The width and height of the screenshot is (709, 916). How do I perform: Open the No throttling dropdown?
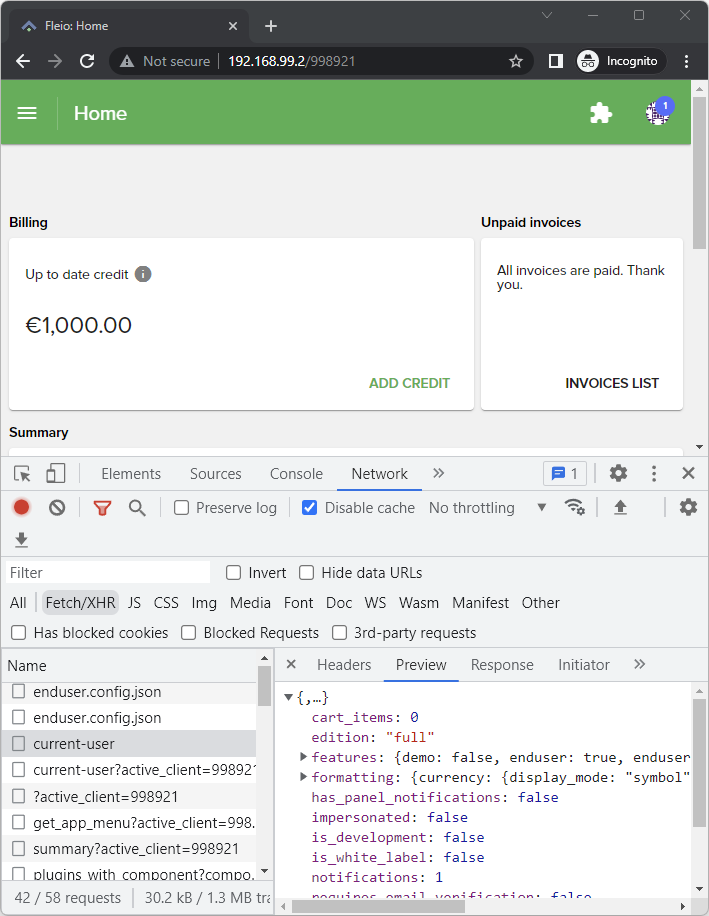point(487,507)
